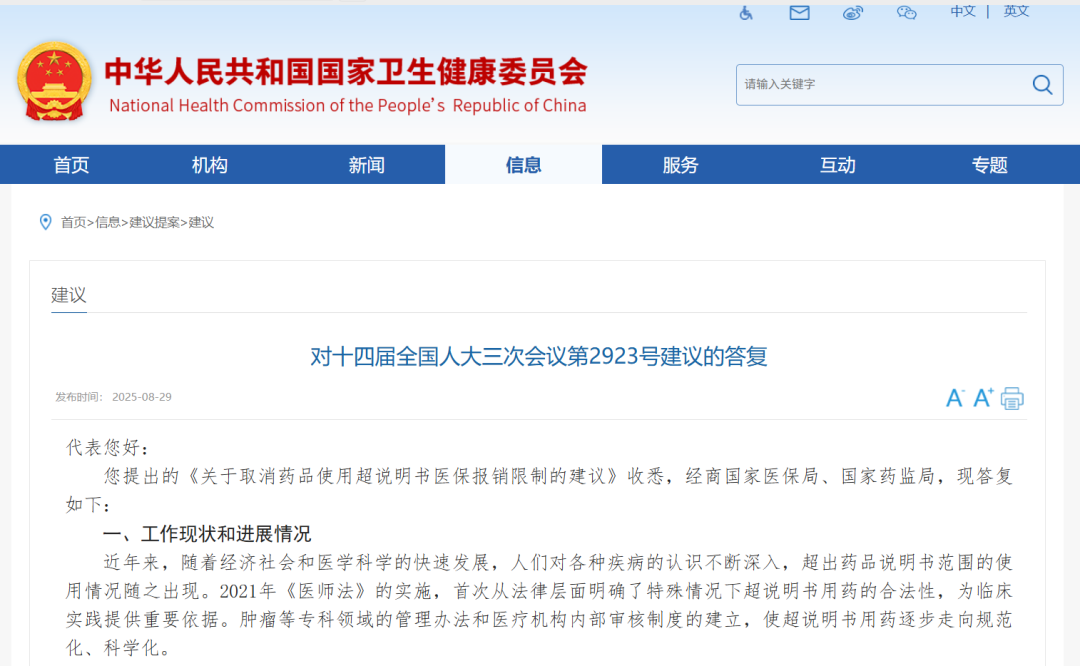Click the search magnifier icon

tap(1042, 85)
